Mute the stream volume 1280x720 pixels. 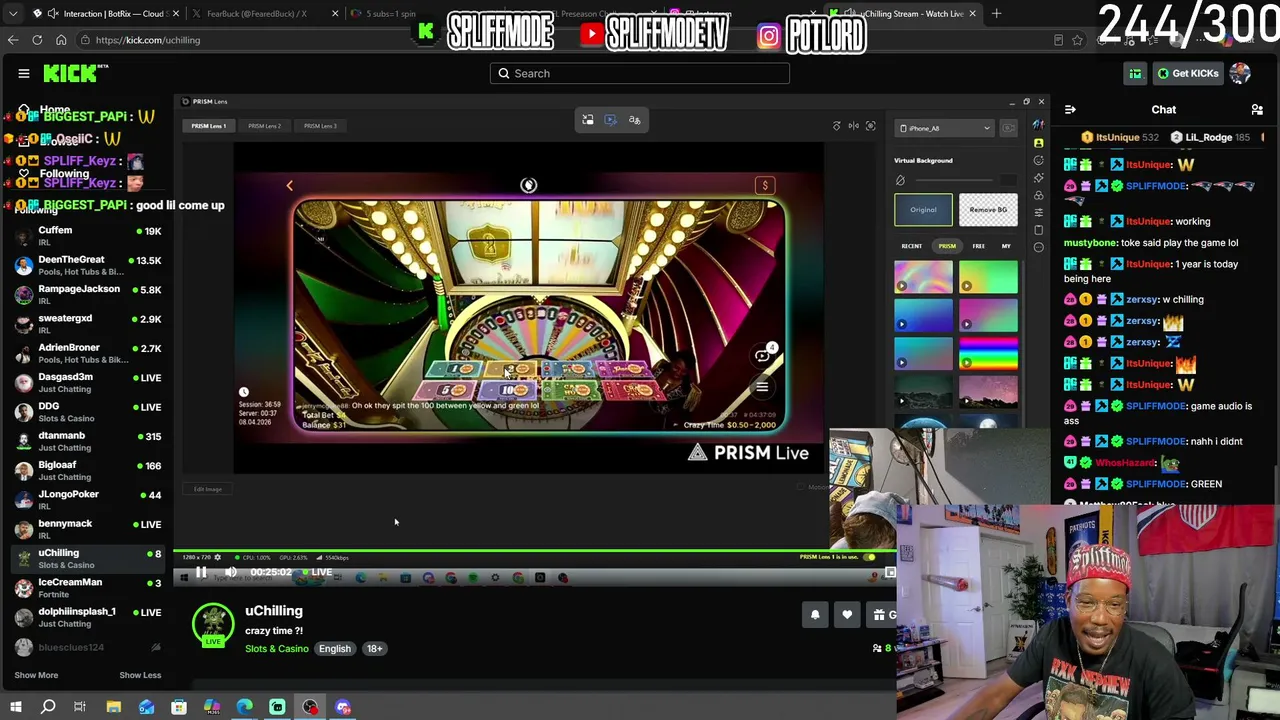[x=231, y=573]
